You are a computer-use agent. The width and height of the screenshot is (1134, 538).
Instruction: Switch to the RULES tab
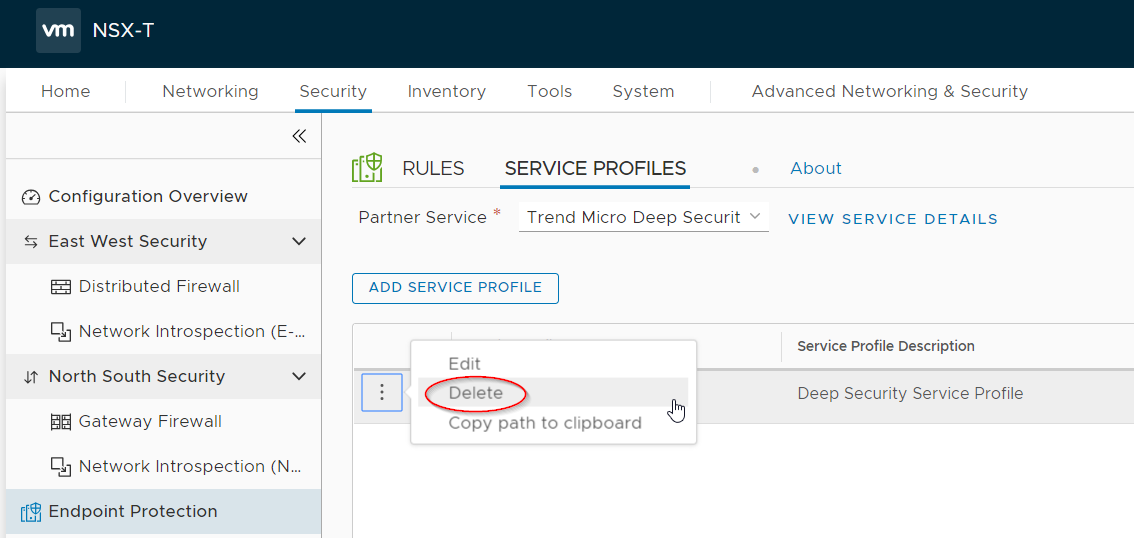pyautogui.click(x=433, y=168)
